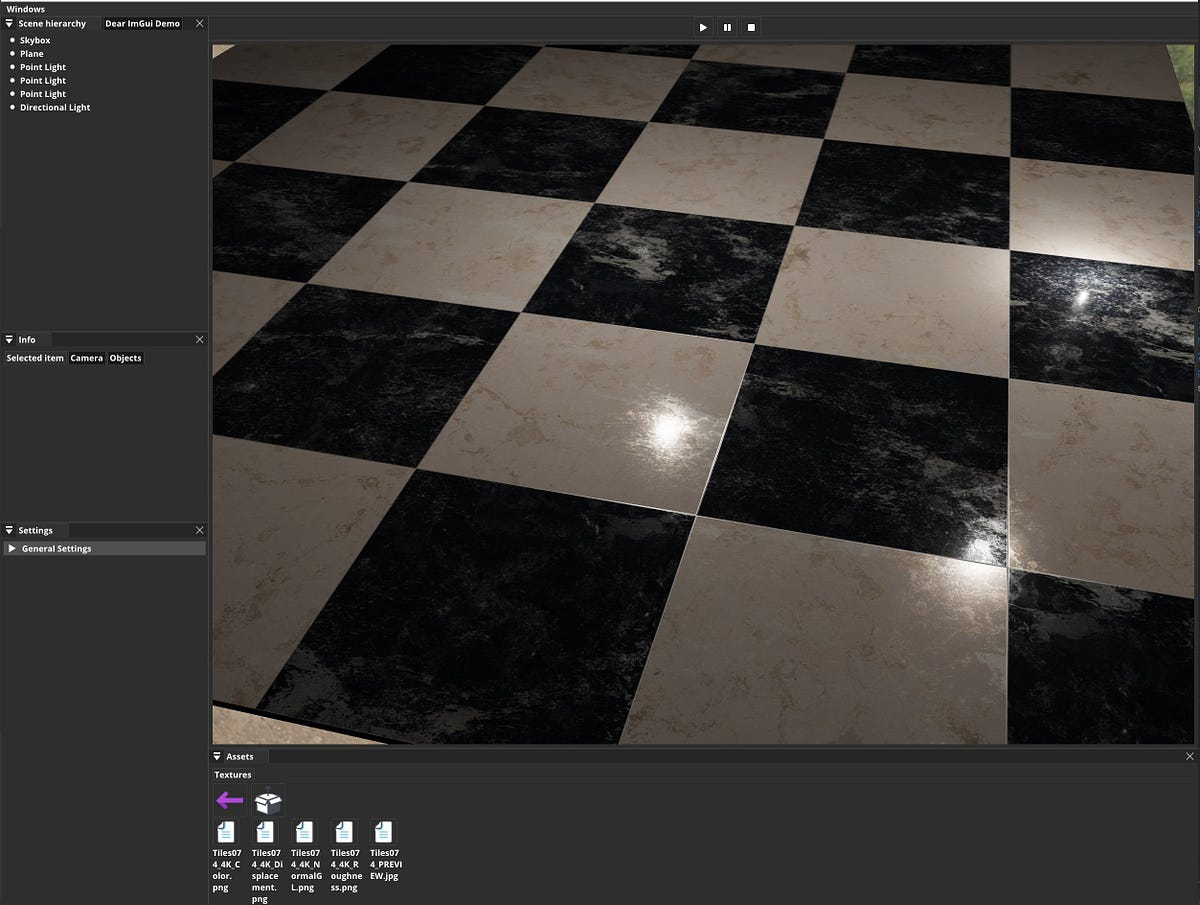Open the Objects tab in the Info panel
Viewport: 1200px width, 905px height.
coord(124,357)
